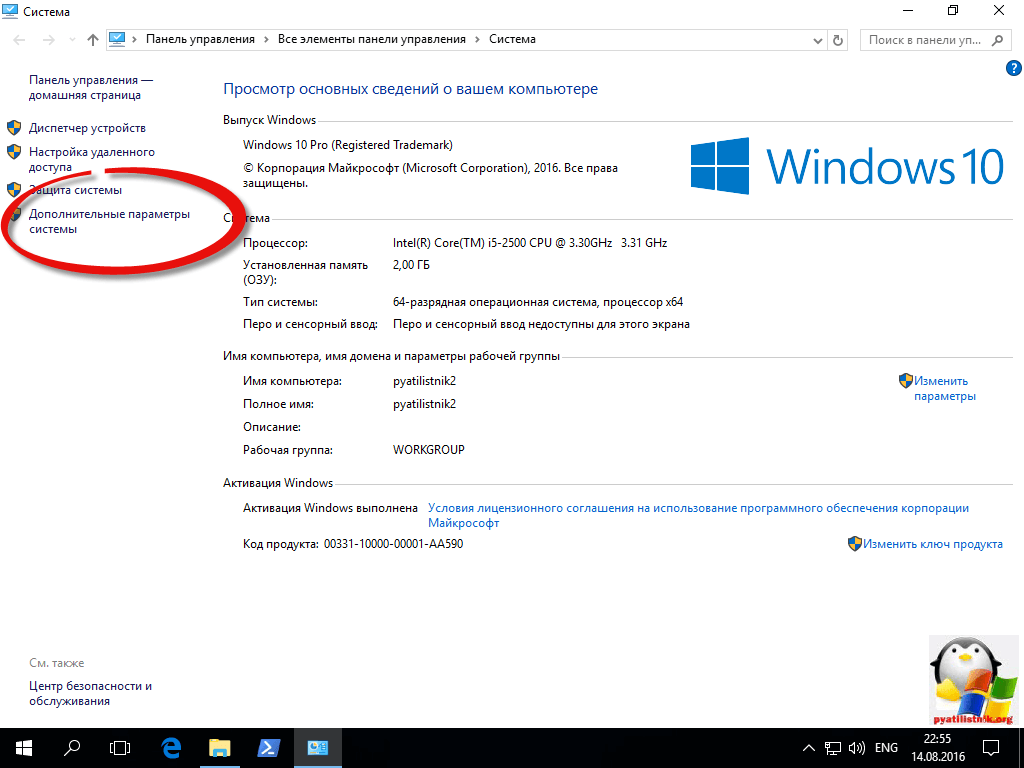Select 'Все элементы панели управления' breadcrumb
Image resolution: width=1024 pixels, height=768 pixels.
pos(371,39)
